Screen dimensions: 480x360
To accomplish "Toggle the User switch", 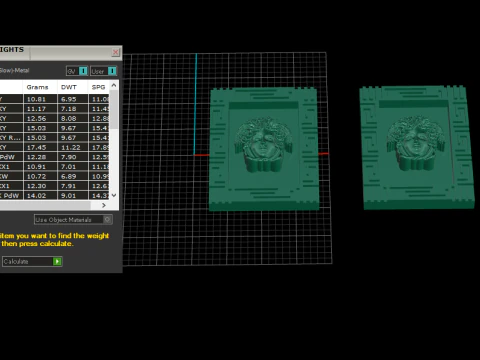I will click(104, 71).
